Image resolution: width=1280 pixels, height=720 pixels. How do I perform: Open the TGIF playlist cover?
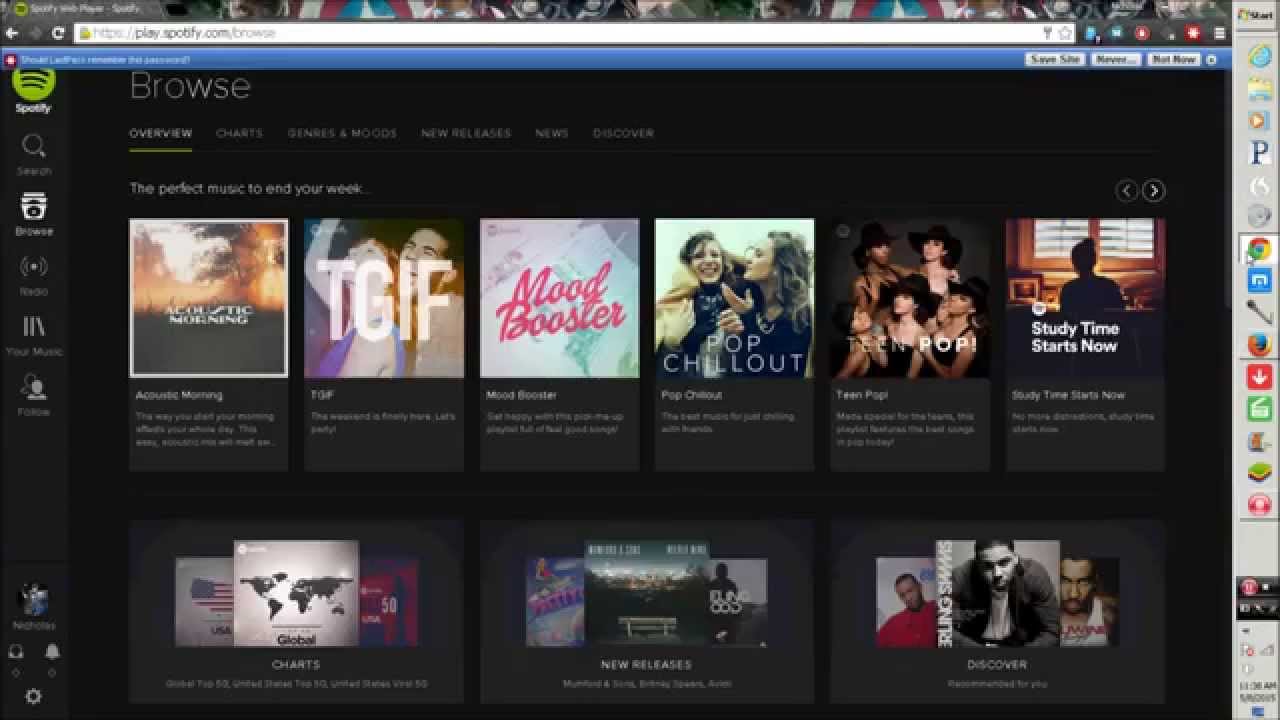click(x=384, y=298)
